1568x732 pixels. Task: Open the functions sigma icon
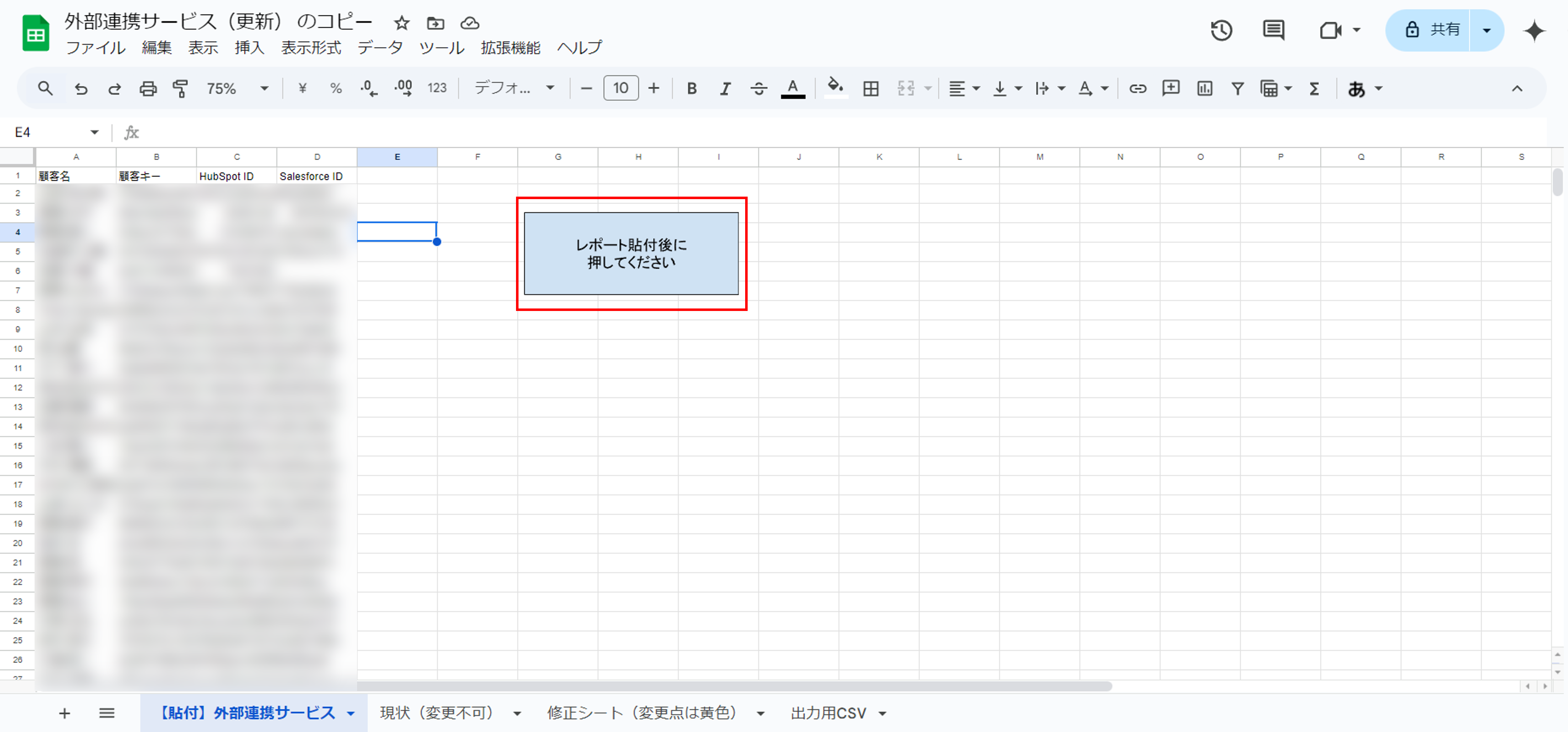1314,88
